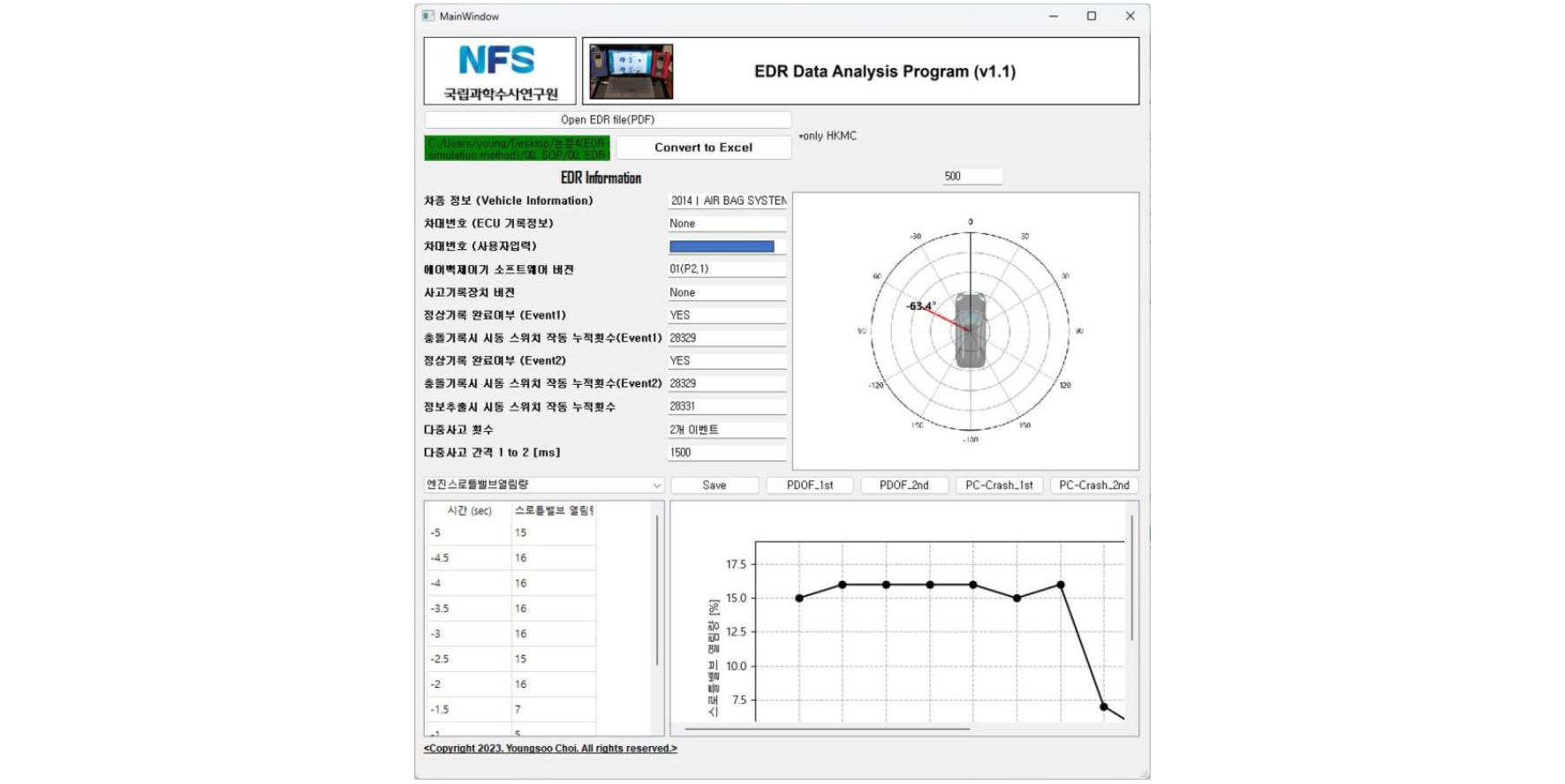The width and height of the screenshot is (1565, 784).
Task: Select the PDOF_2nd button
Action: 904,485
